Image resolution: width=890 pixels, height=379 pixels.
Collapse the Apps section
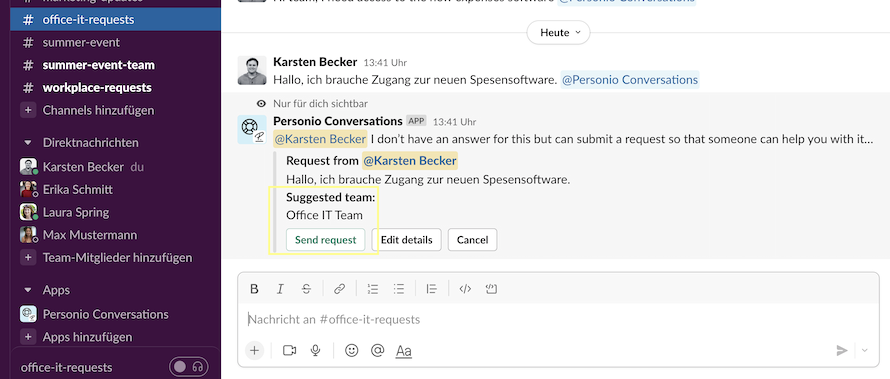[x=27, y=290]
